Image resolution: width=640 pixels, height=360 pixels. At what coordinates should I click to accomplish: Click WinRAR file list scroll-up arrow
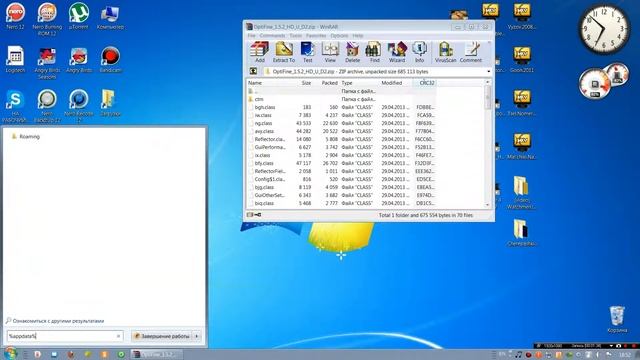487,82
